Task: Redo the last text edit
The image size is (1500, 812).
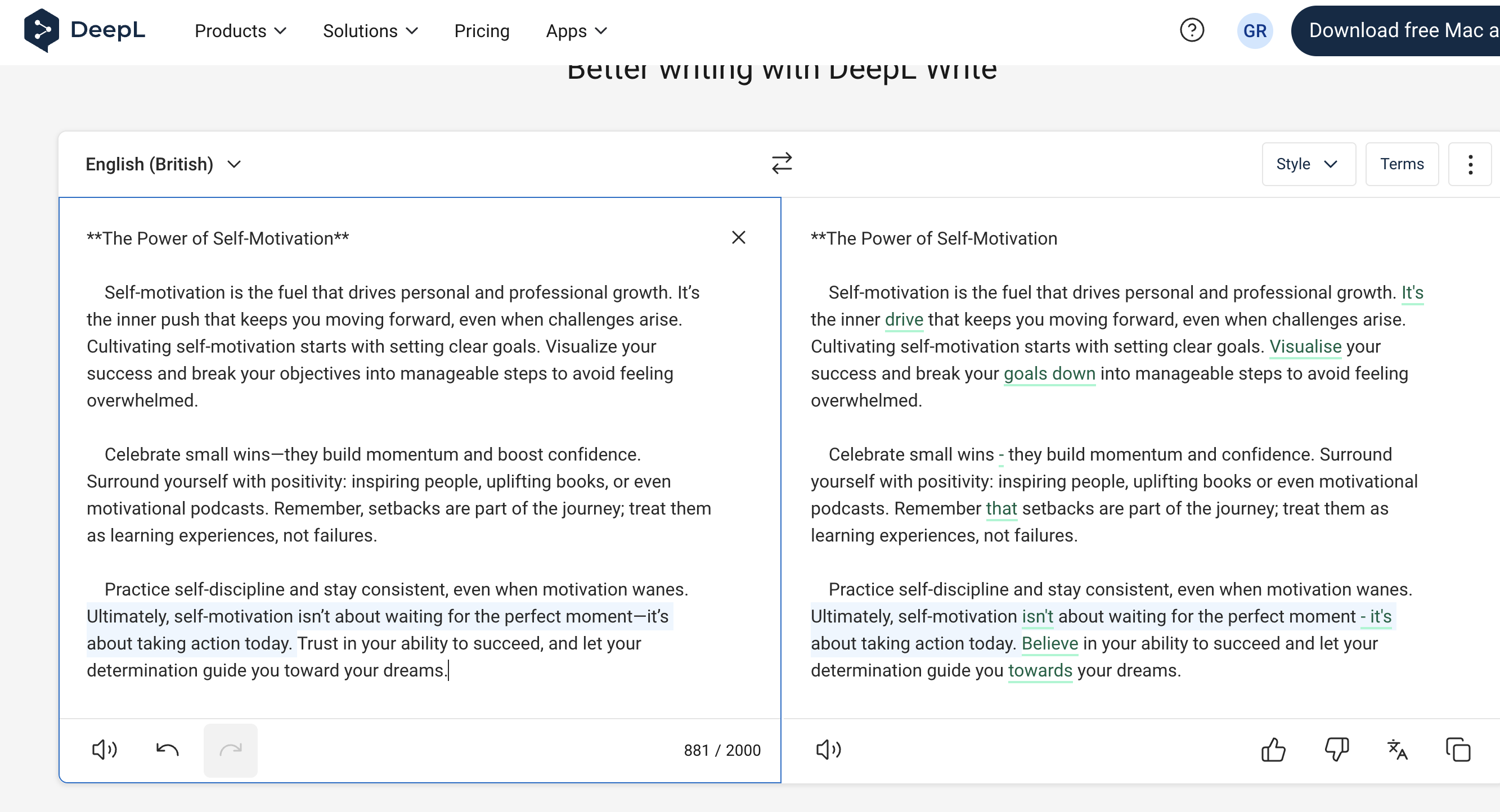Action: (x=230, y=750)
